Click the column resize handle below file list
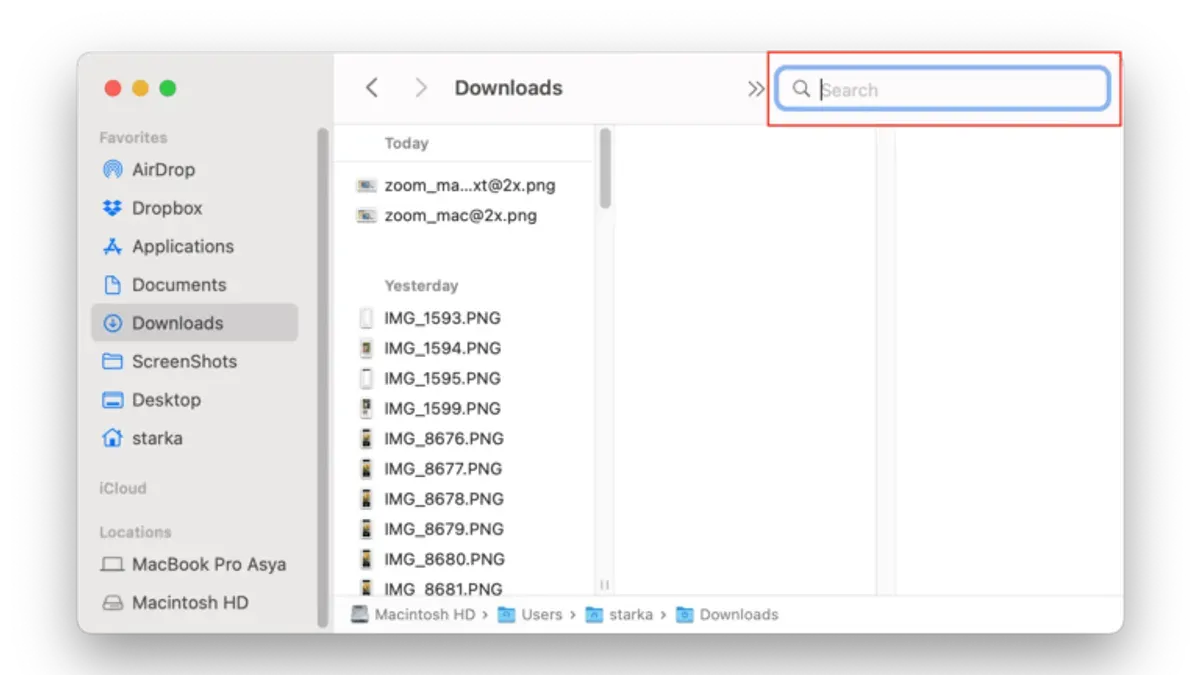The height and width of the screenshot is (675, 1200). [x=605, y=585]
